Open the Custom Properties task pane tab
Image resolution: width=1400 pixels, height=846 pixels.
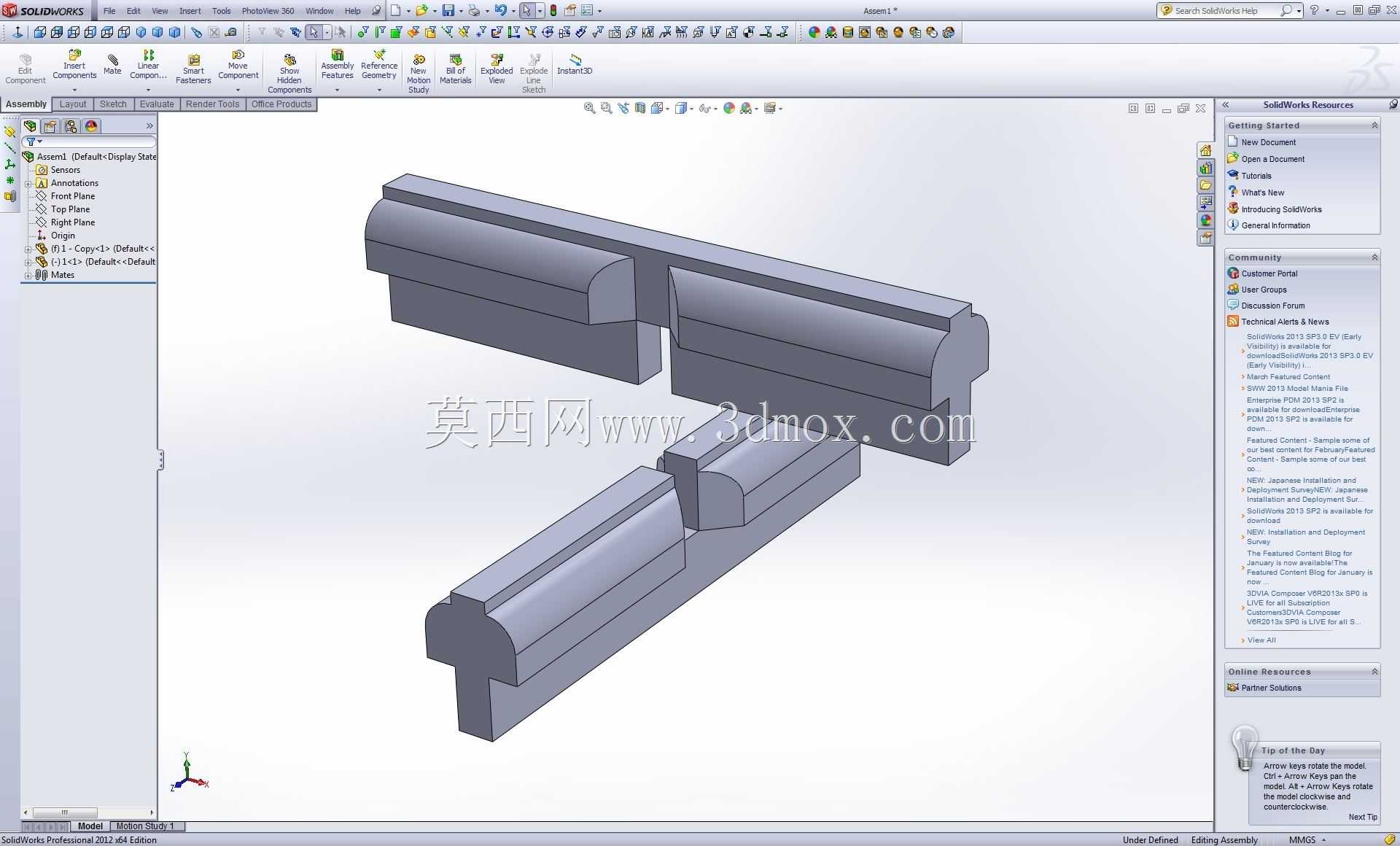pos(1205,238)
